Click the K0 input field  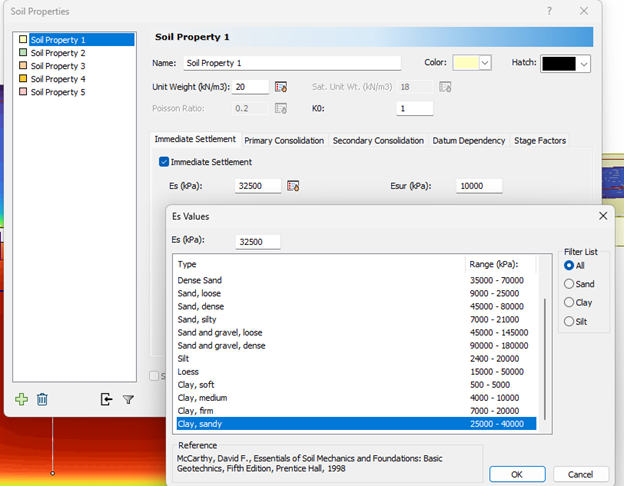click(414, 108)
